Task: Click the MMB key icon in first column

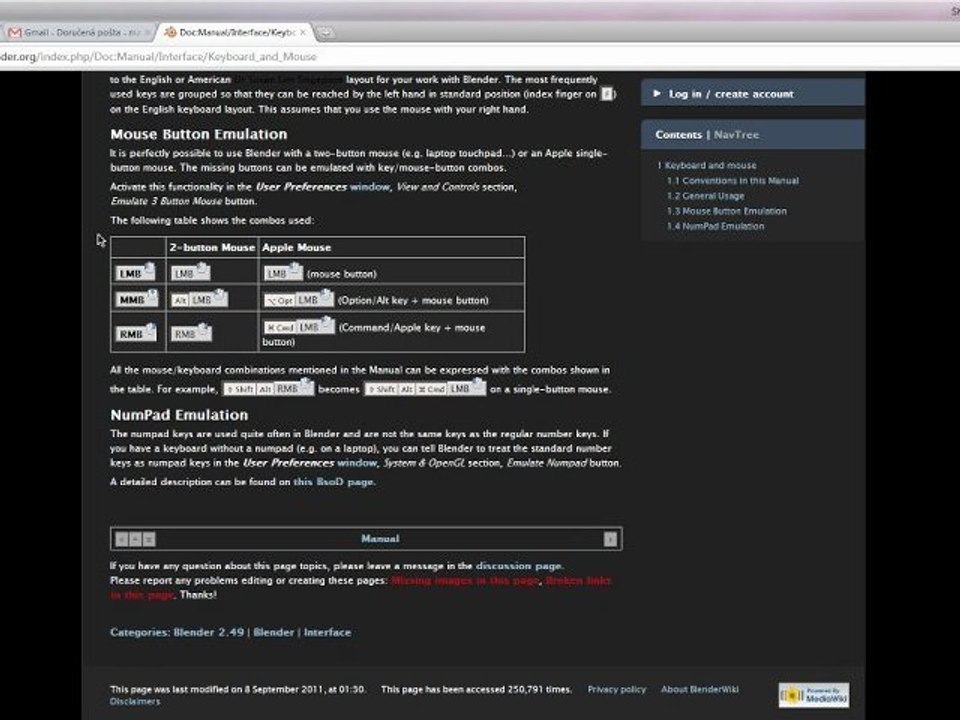Action: tap(137, 299)
